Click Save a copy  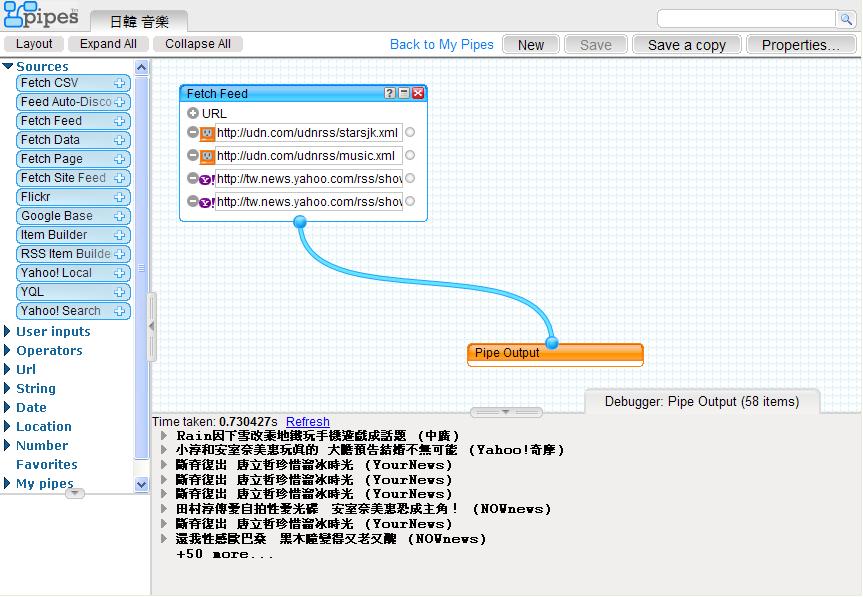click(687, 45)
